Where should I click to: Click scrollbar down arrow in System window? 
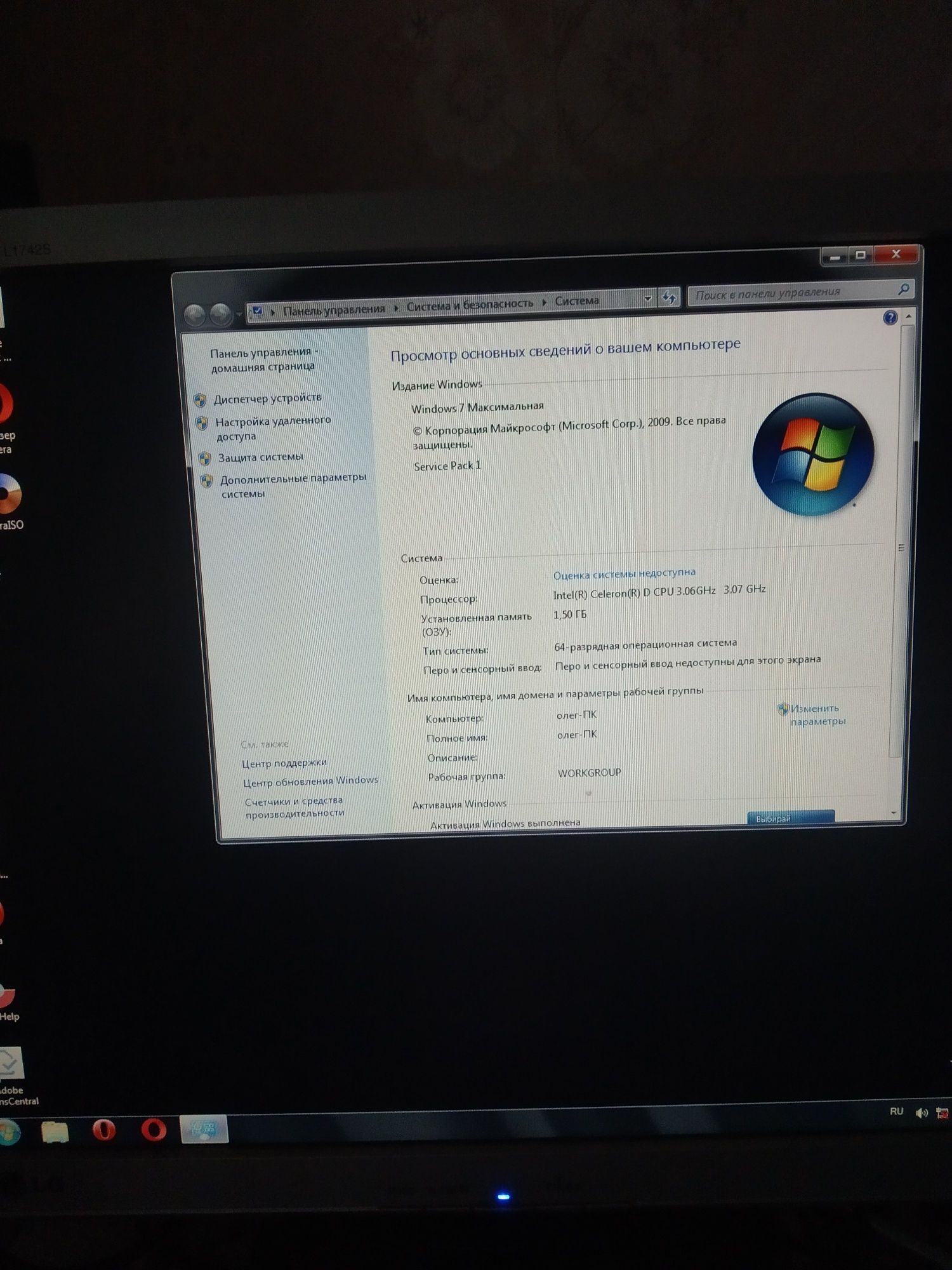894,813
